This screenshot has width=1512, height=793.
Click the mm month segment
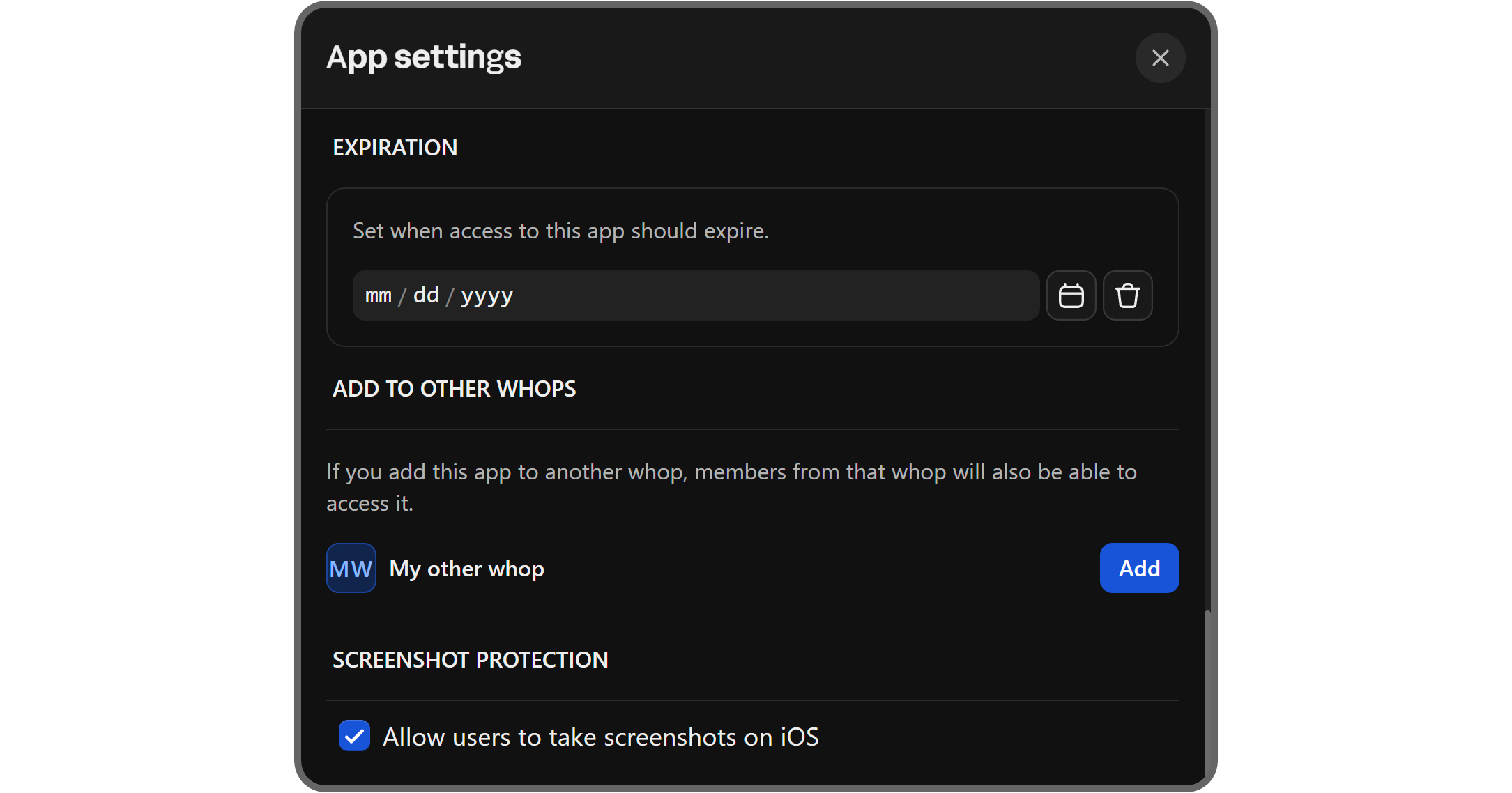[378, 295]
